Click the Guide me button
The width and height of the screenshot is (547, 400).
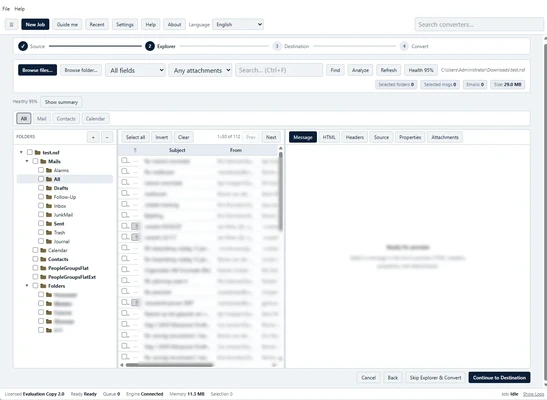(67, 24)
